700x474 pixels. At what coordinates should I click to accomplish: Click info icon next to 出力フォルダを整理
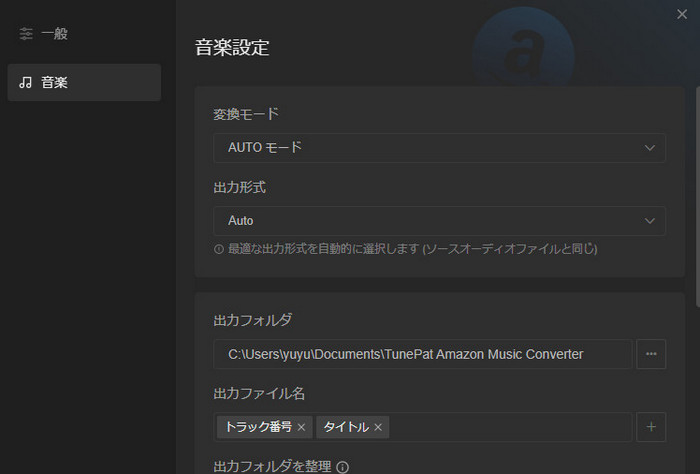[342, 467]
